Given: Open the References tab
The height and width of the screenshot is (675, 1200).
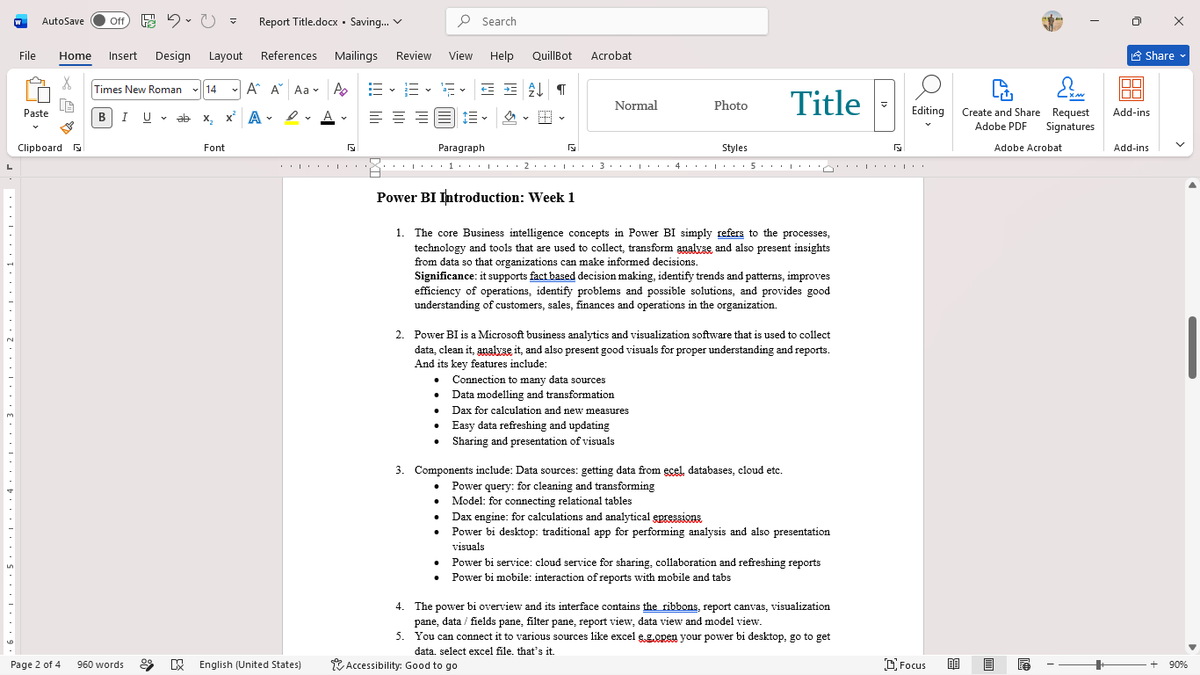Looking at the screenshot, I should 289,56.
